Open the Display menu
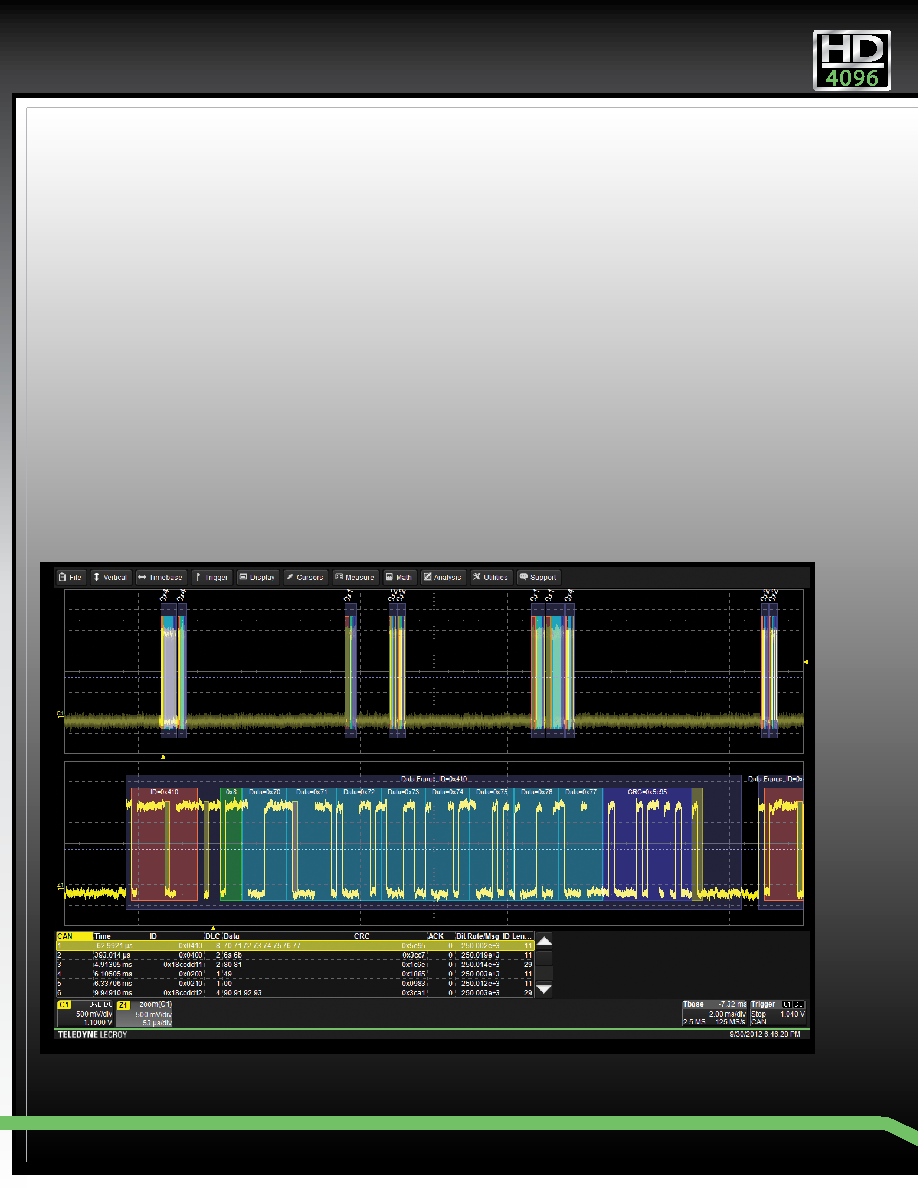The width and height of the screenshot is (918, 1188). coord(258,577)
